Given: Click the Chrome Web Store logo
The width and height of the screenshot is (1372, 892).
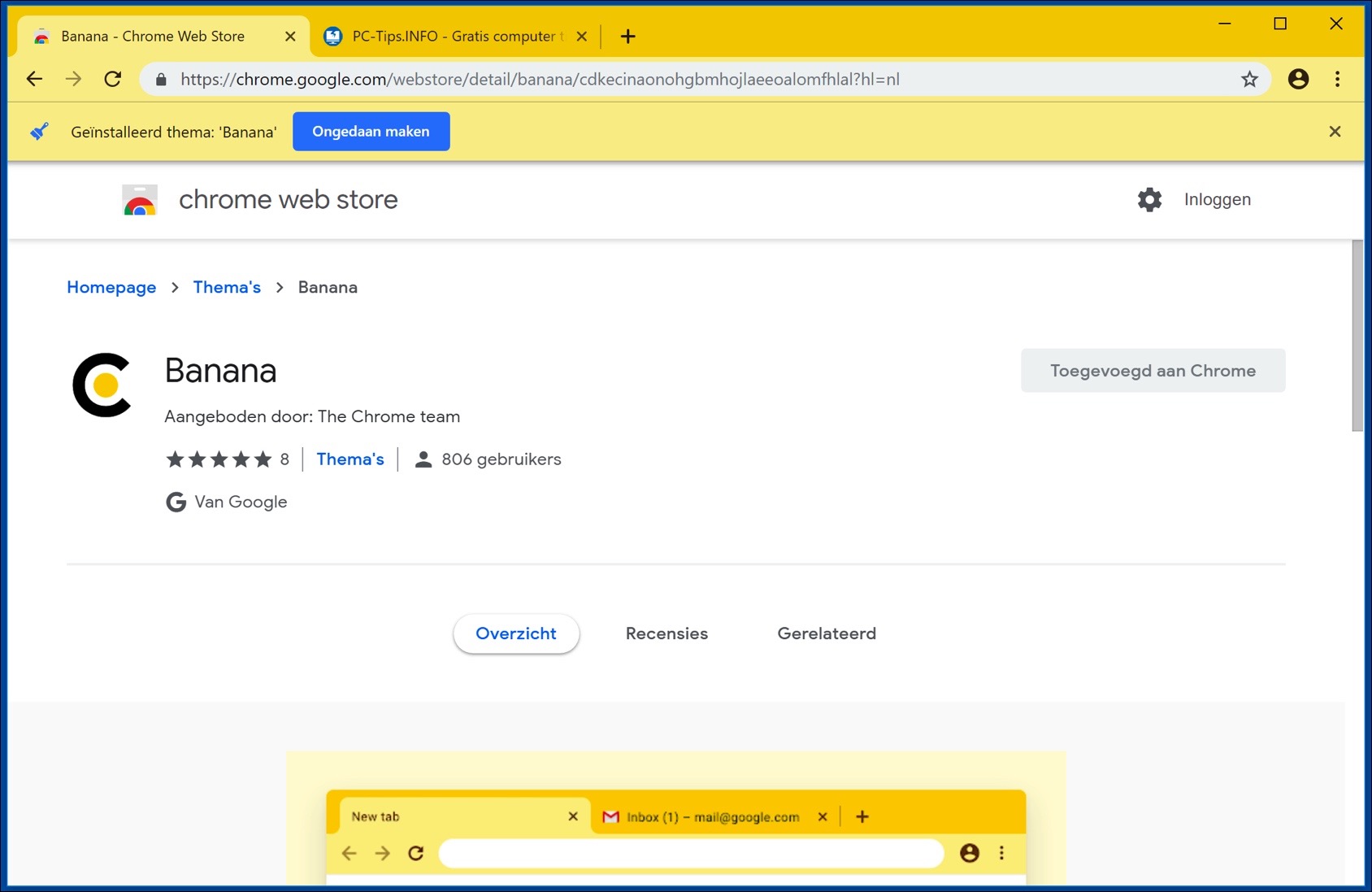Looking at the screenshot, I should coord(140,200).
